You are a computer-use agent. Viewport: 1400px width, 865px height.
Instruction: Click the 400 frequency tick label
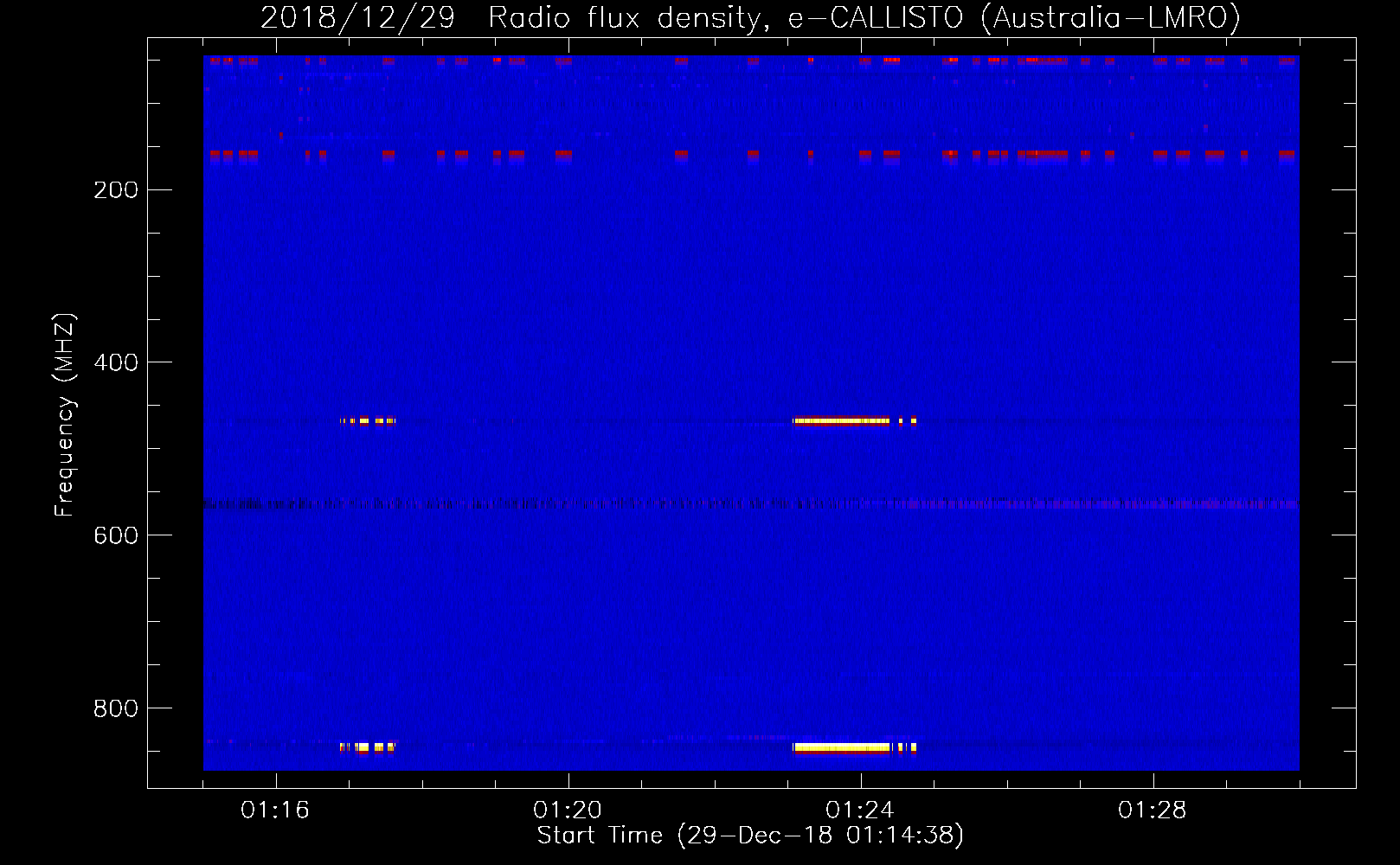[x=116, y=363]
